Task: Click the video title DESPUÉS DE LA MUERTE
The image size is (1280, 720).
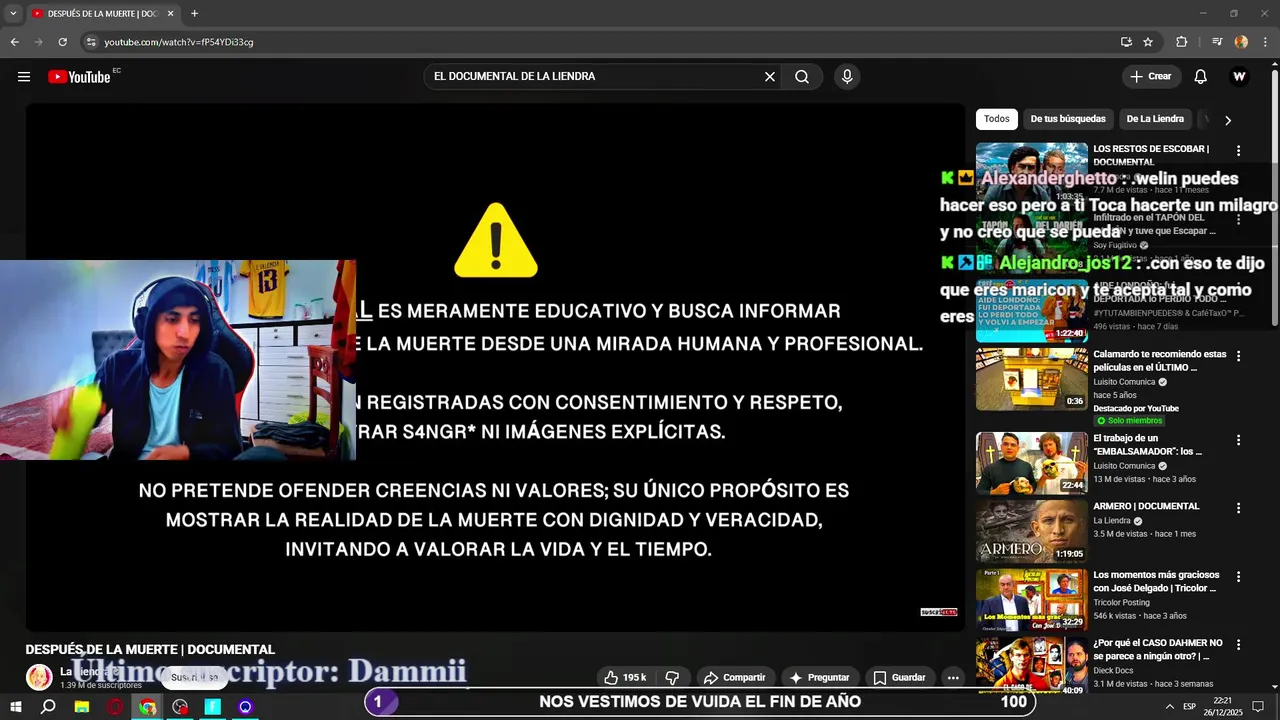Action: 150,650
